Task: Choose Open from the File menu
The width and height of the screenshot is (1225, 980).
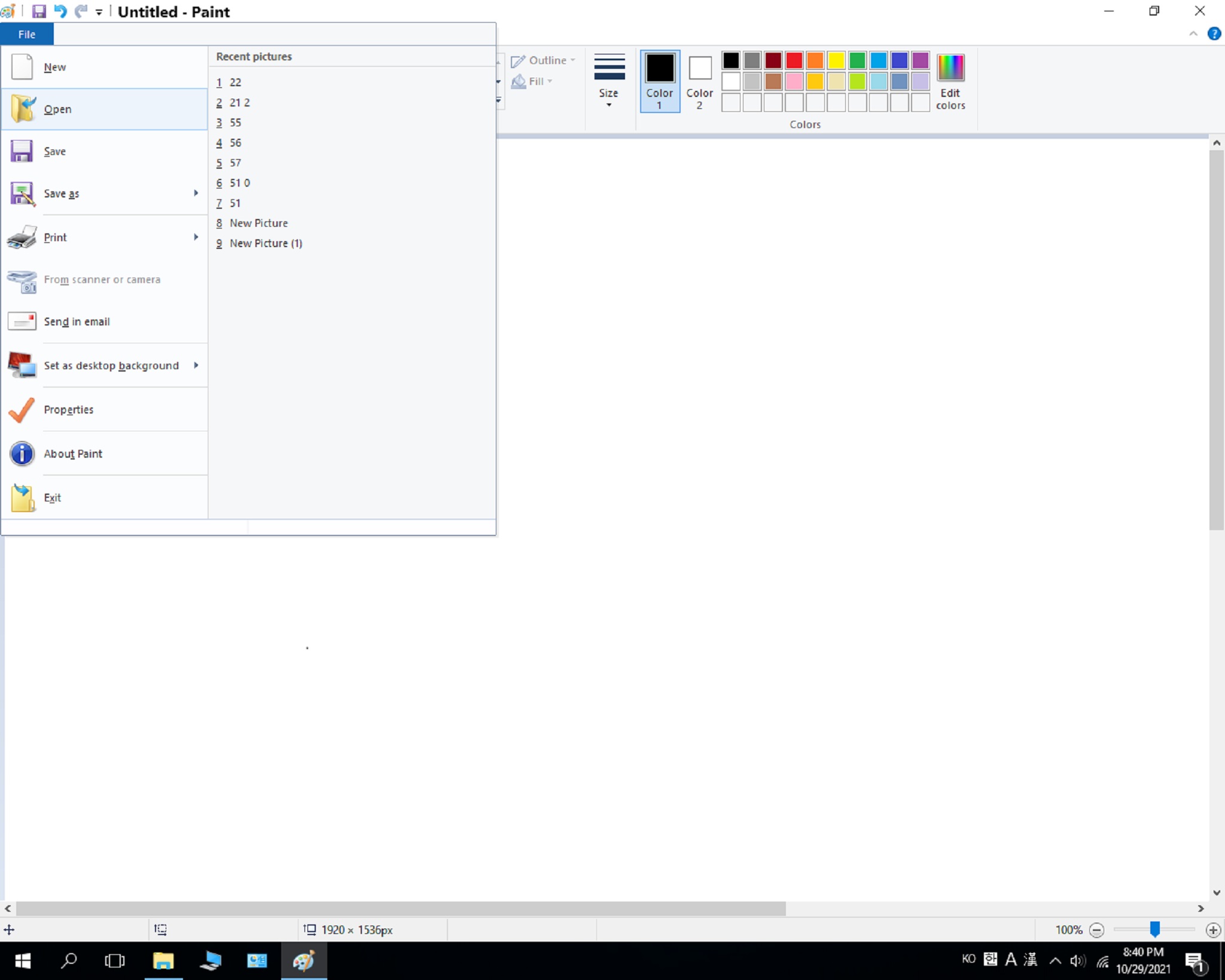Action: pos(104,109)
